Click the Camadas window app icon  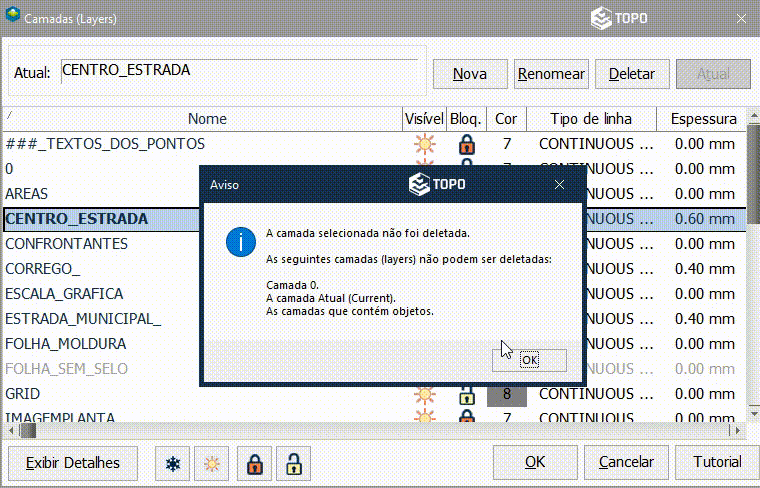click(13, 14)
